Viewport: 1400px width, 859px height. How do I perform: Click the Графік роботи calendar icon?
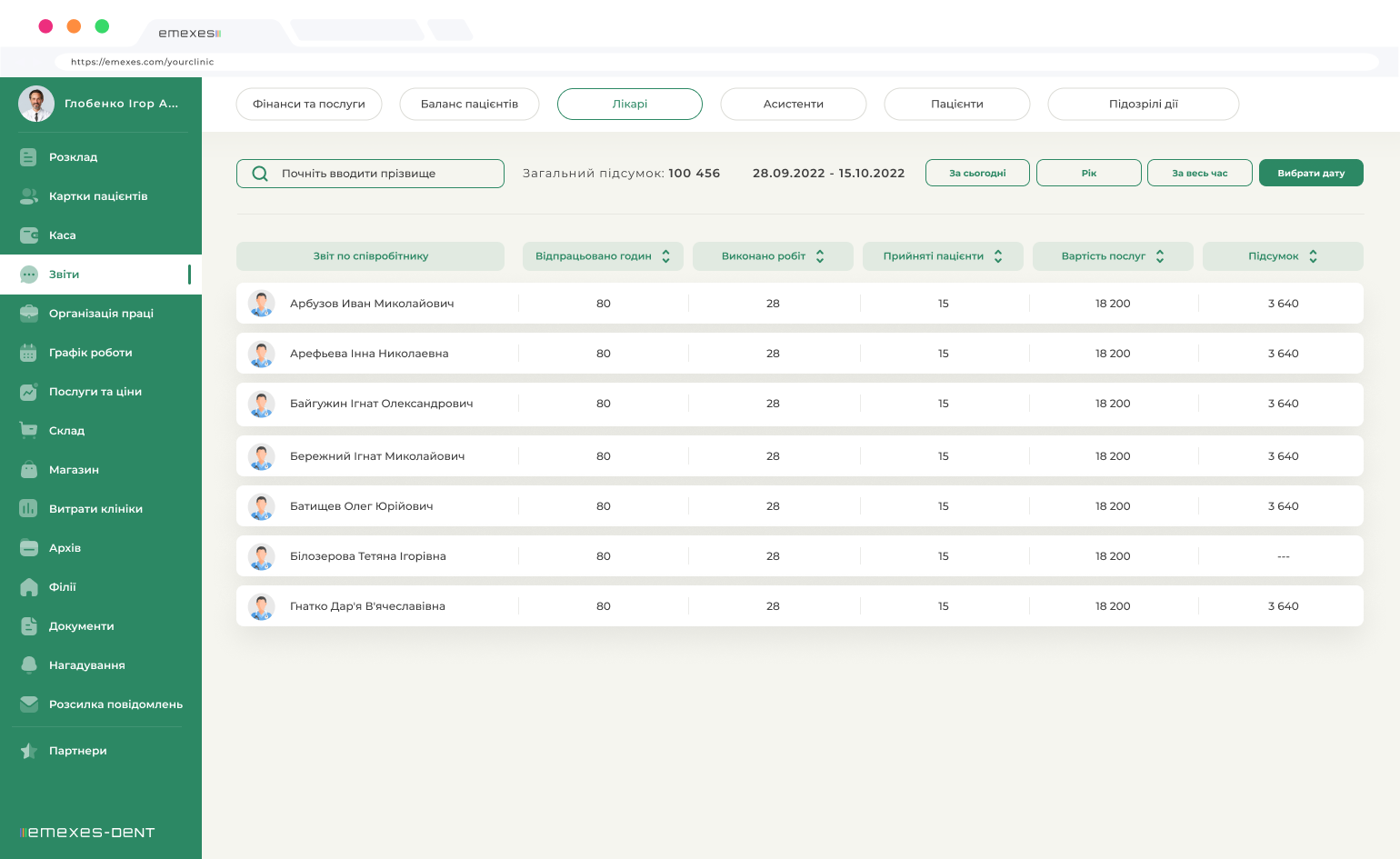[28, 353]
